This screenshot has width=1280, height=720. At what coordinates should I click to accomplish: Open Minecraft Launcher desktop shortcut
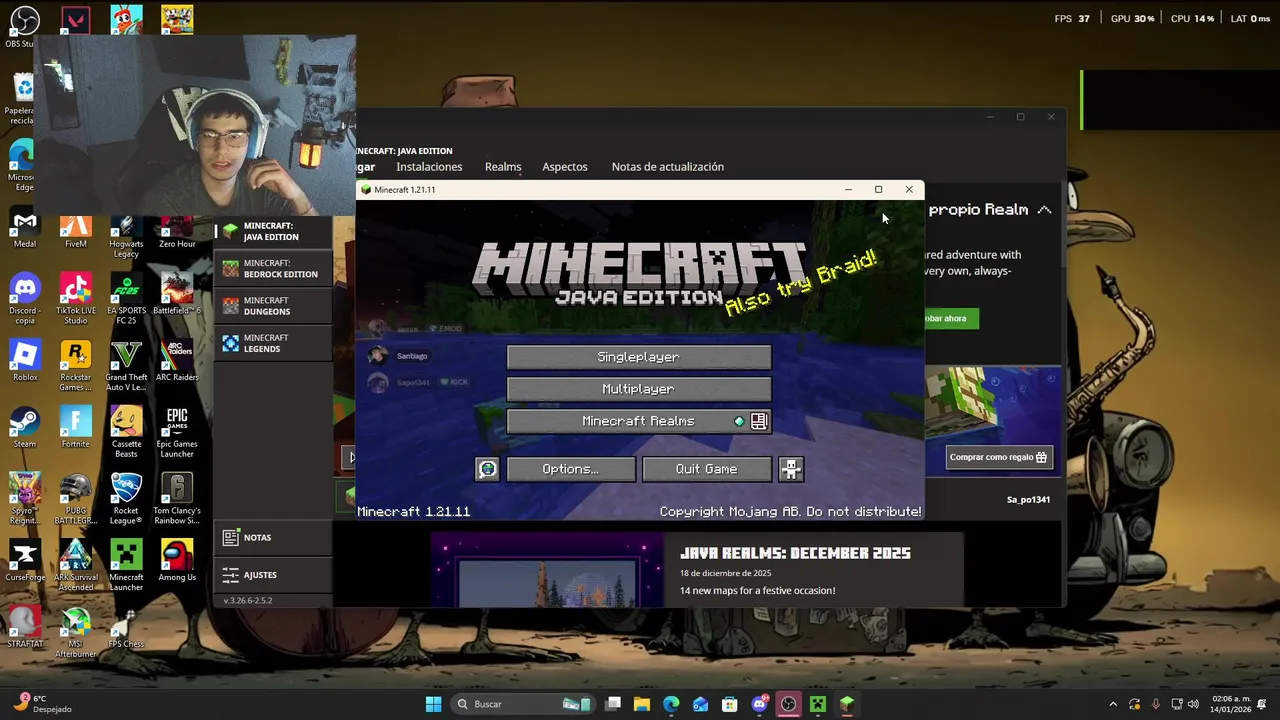pos(126,565)
